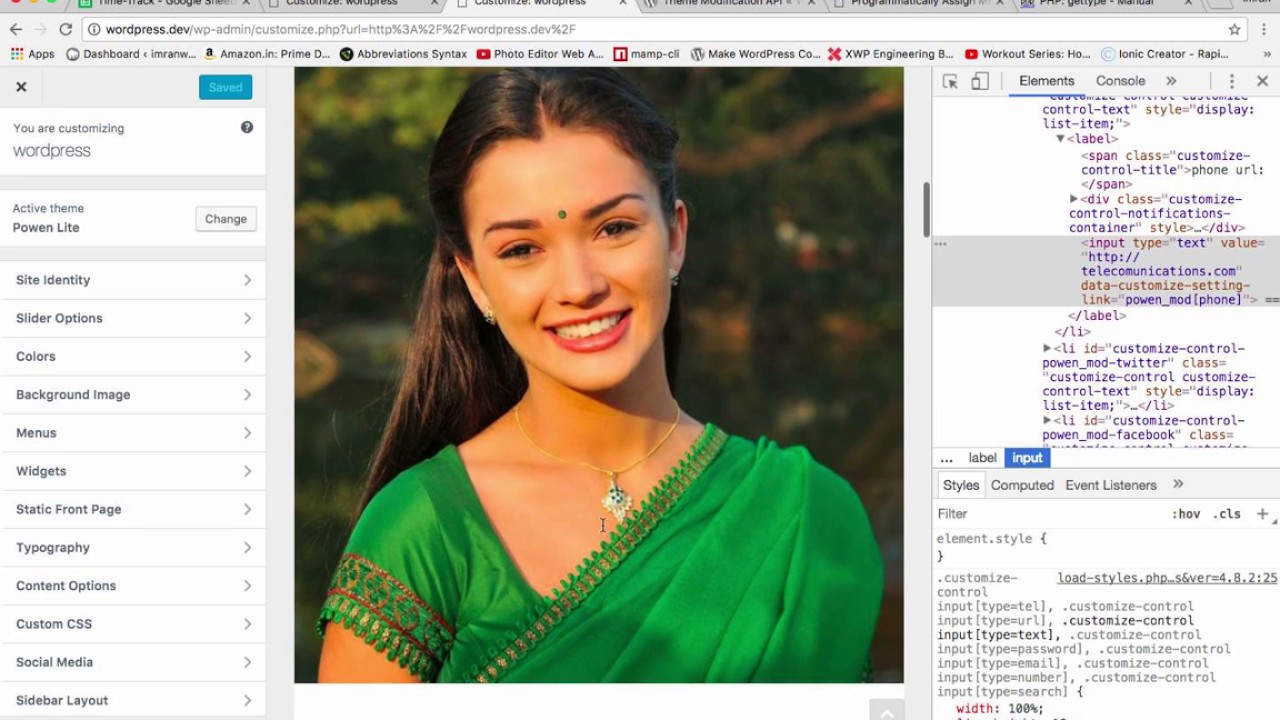Open the Custom CSS section
Screen dimensions: 1280x720
(133, 624)
